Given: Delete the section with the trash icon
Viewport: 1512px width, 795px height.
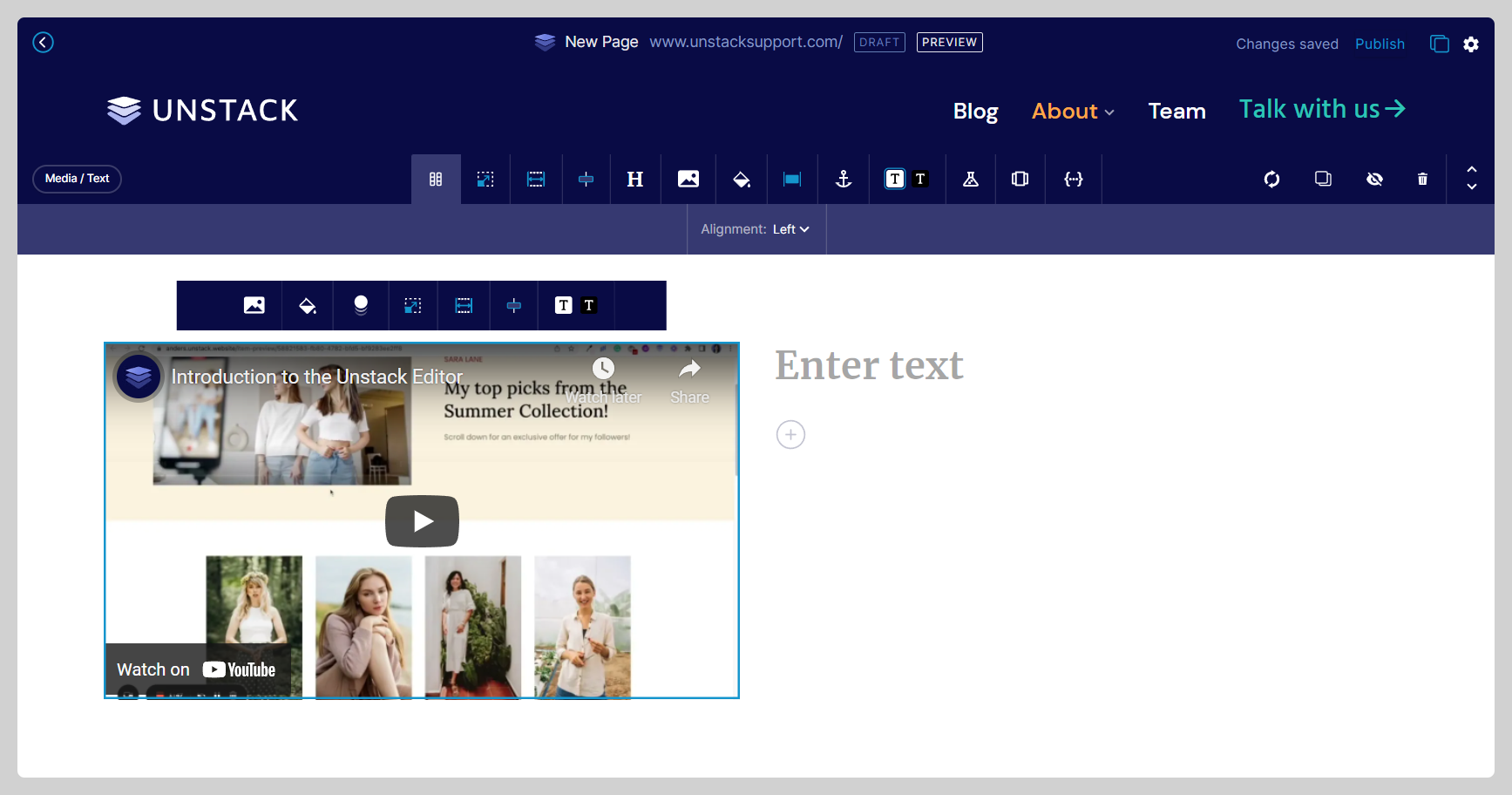Looking at the screenshot, I should click(1422, 179).
